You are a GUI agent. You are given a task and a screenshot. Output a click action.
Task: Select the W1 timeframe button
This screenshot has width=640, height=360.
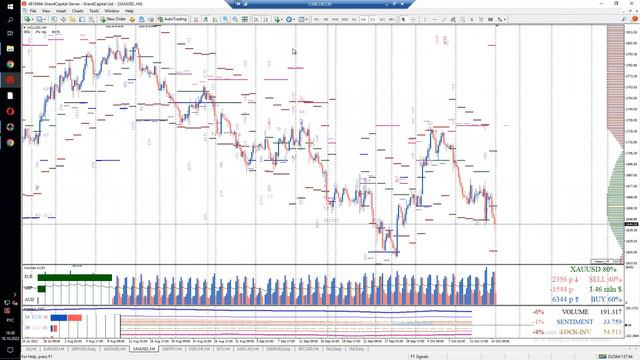(x=382, y=19)
